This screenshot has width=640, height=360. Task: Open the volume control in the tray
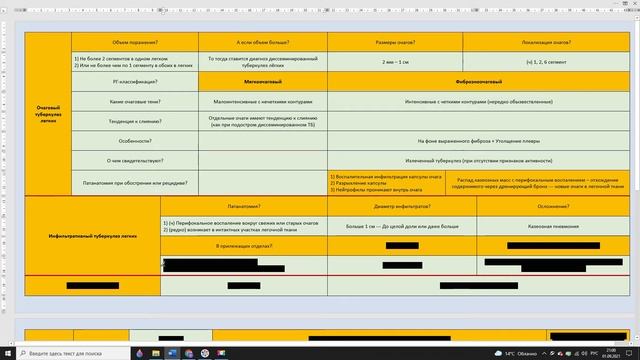pos(584,353)
